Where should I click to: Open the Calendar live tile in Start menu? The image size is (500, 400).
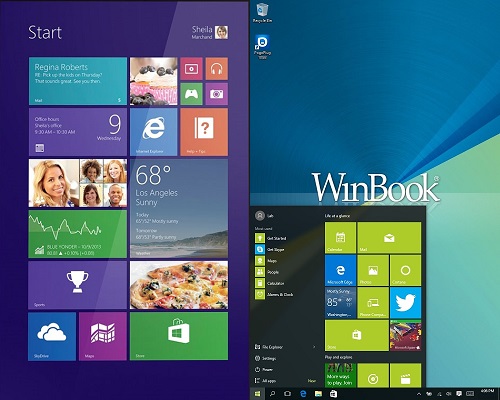pyautogui.click(x=340, y=238)
